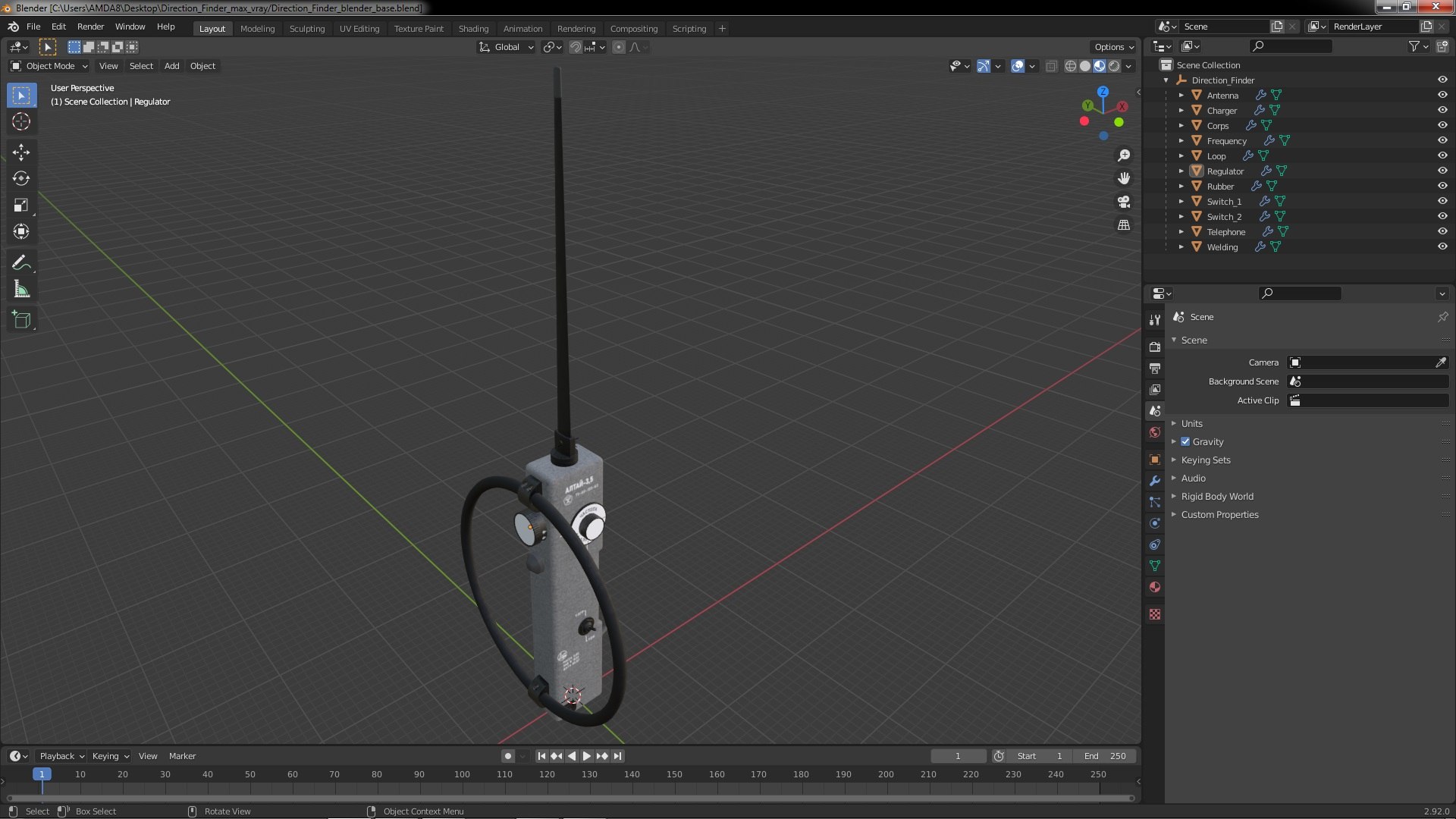Switch orthographic perspective grid icon

pos(1124,225)
